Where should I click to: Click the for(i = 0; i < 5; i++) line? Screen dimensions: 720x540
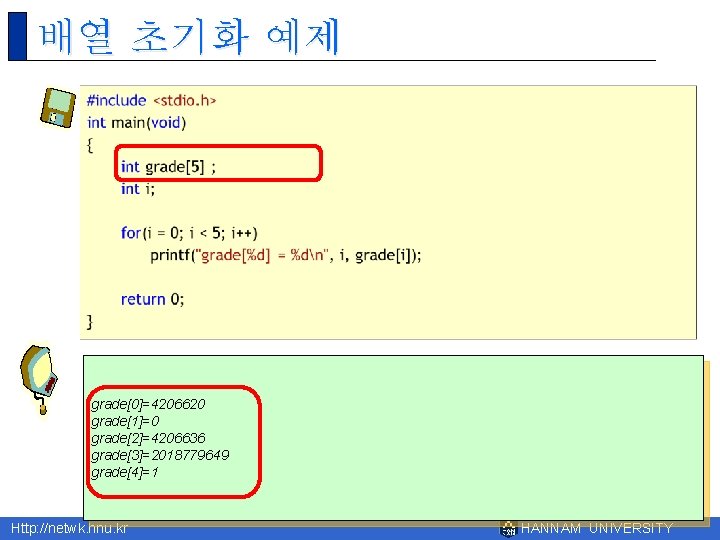click(x=189, y=233)
